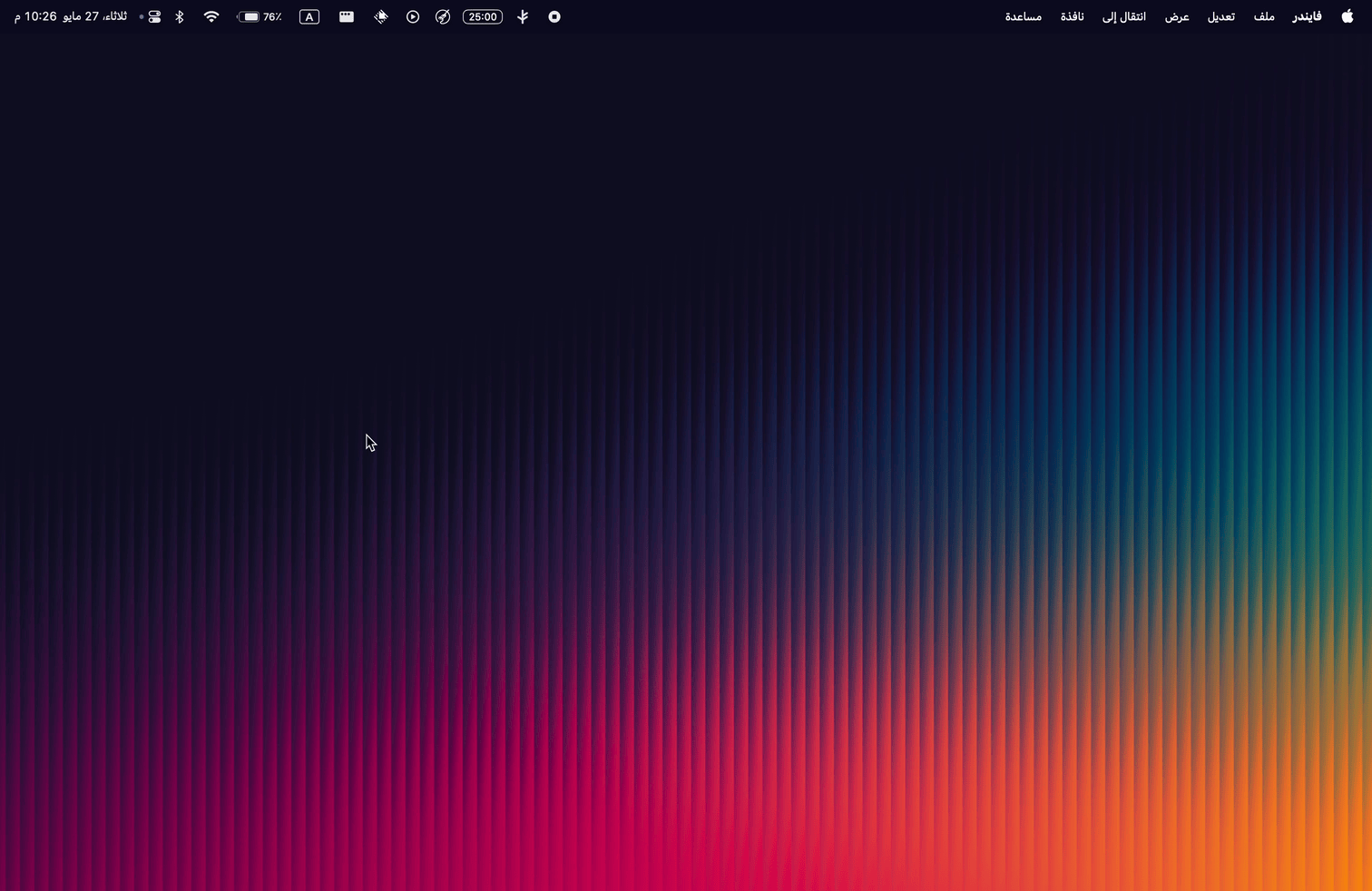Open the انتقال إلى (Go) menu
Screen dimensions: 1372x891
point(1123,16)
